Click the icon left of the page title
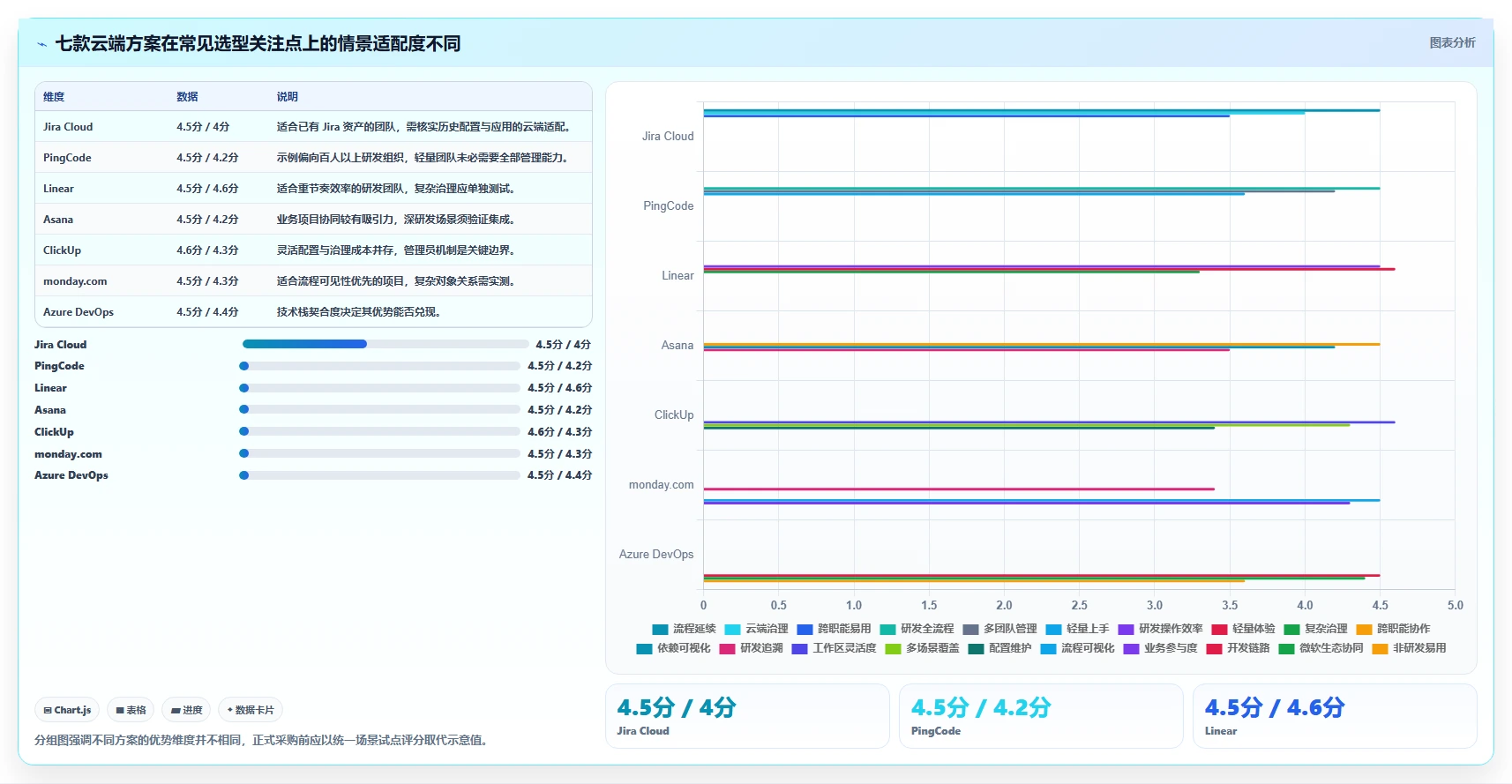Screen dimensions: 1512x784 pyautogui.click(x=41, y=44)
